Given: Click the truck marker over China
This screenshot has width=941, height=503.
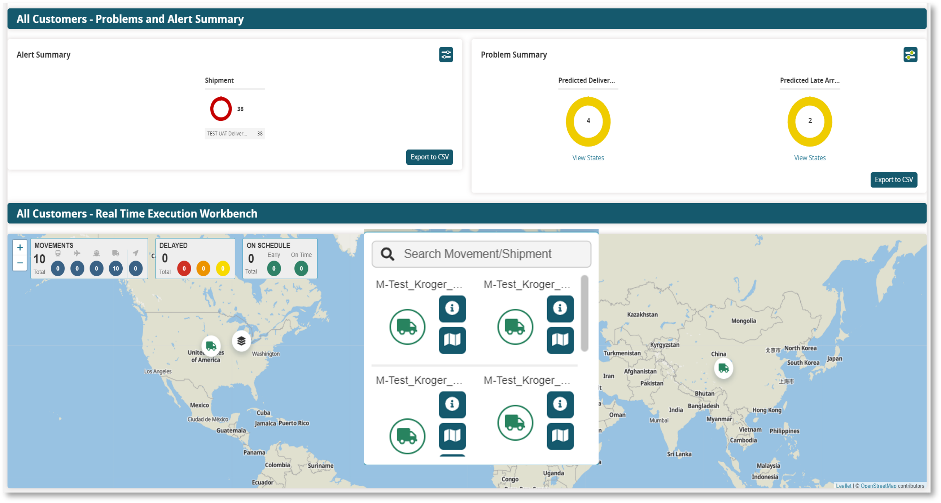Looking at the screenshot, I should click(x=723, y=368).
